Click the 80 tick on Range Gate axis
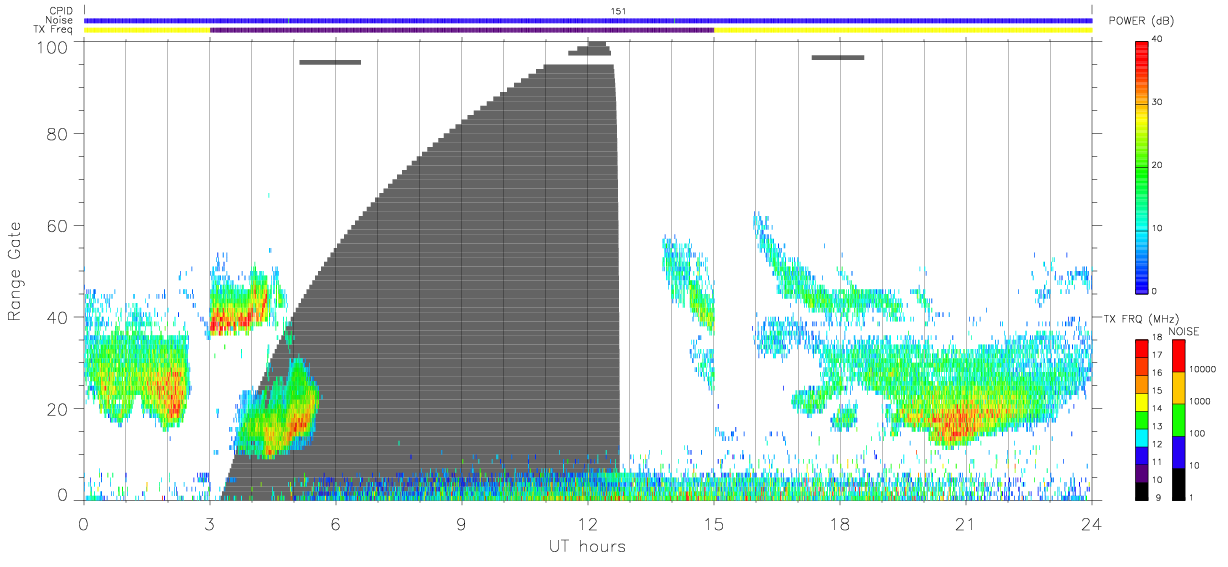Screen dimensions: 1228x567 (57, 134)
